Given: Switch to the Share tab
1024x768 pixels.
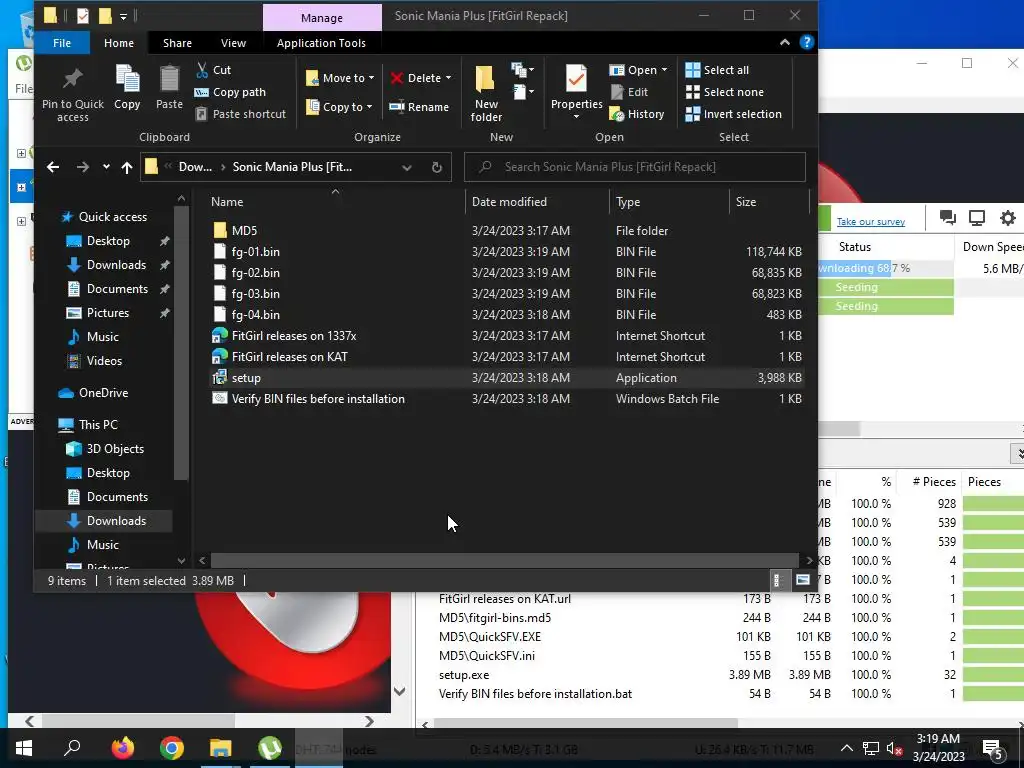Looking at the screenshot, I should [x=177, y=42].
